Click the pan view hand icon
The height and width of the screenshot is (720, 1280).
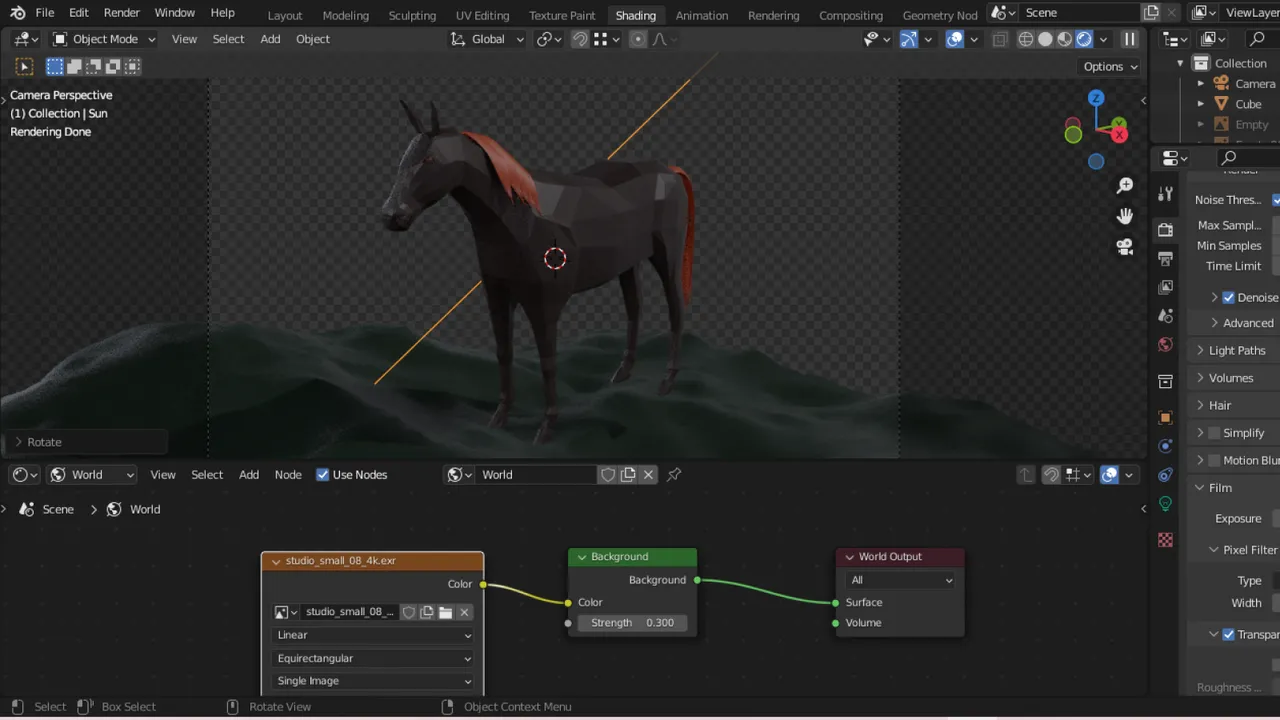[x=1125, y=216]
